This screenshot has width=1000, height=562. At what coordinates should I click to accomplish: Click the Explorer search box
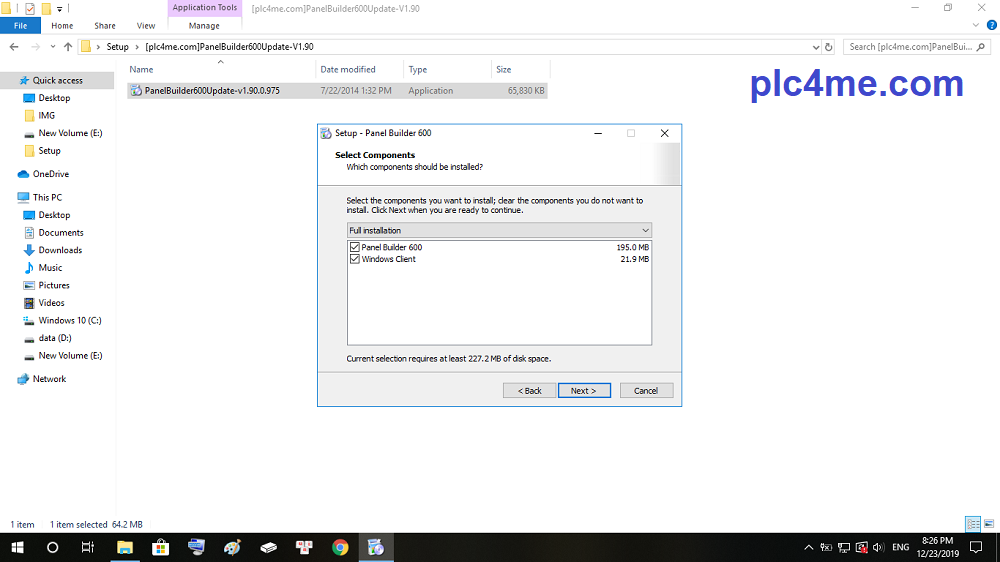point(910,47)
